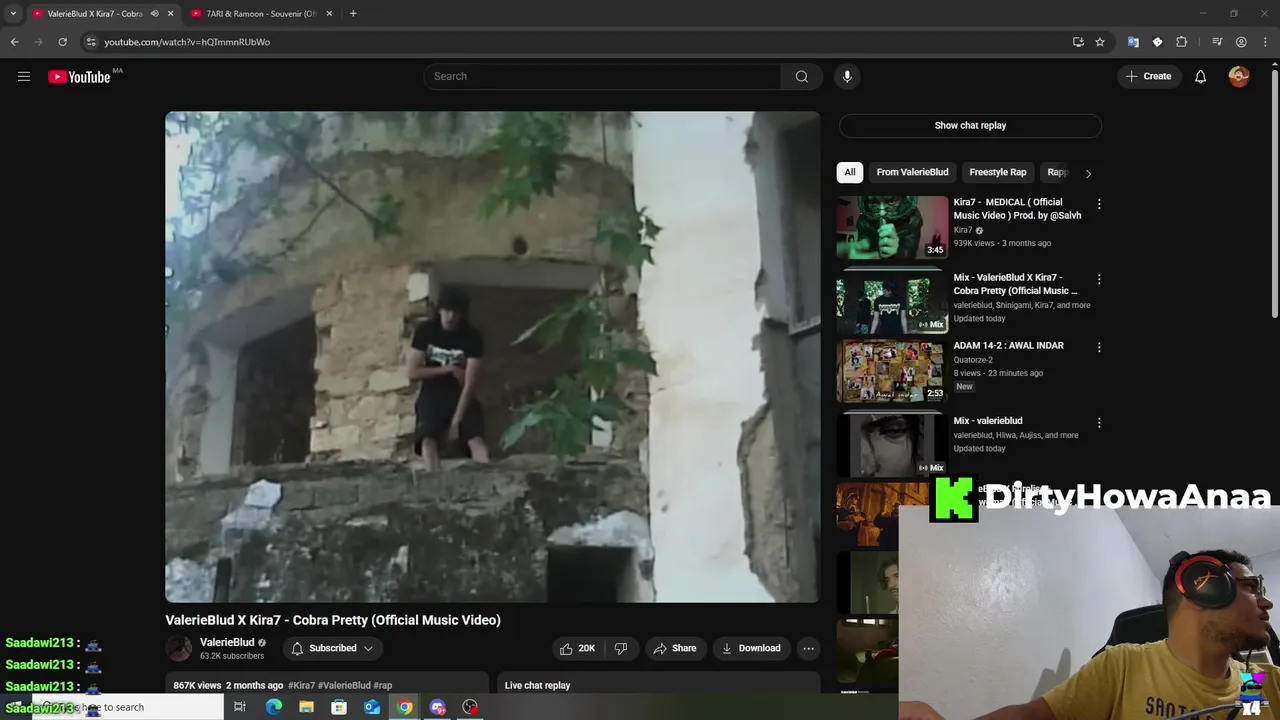Install app icon in the address bar
This screenshot has height=720, width=1280.
[x=1078, y=42]
